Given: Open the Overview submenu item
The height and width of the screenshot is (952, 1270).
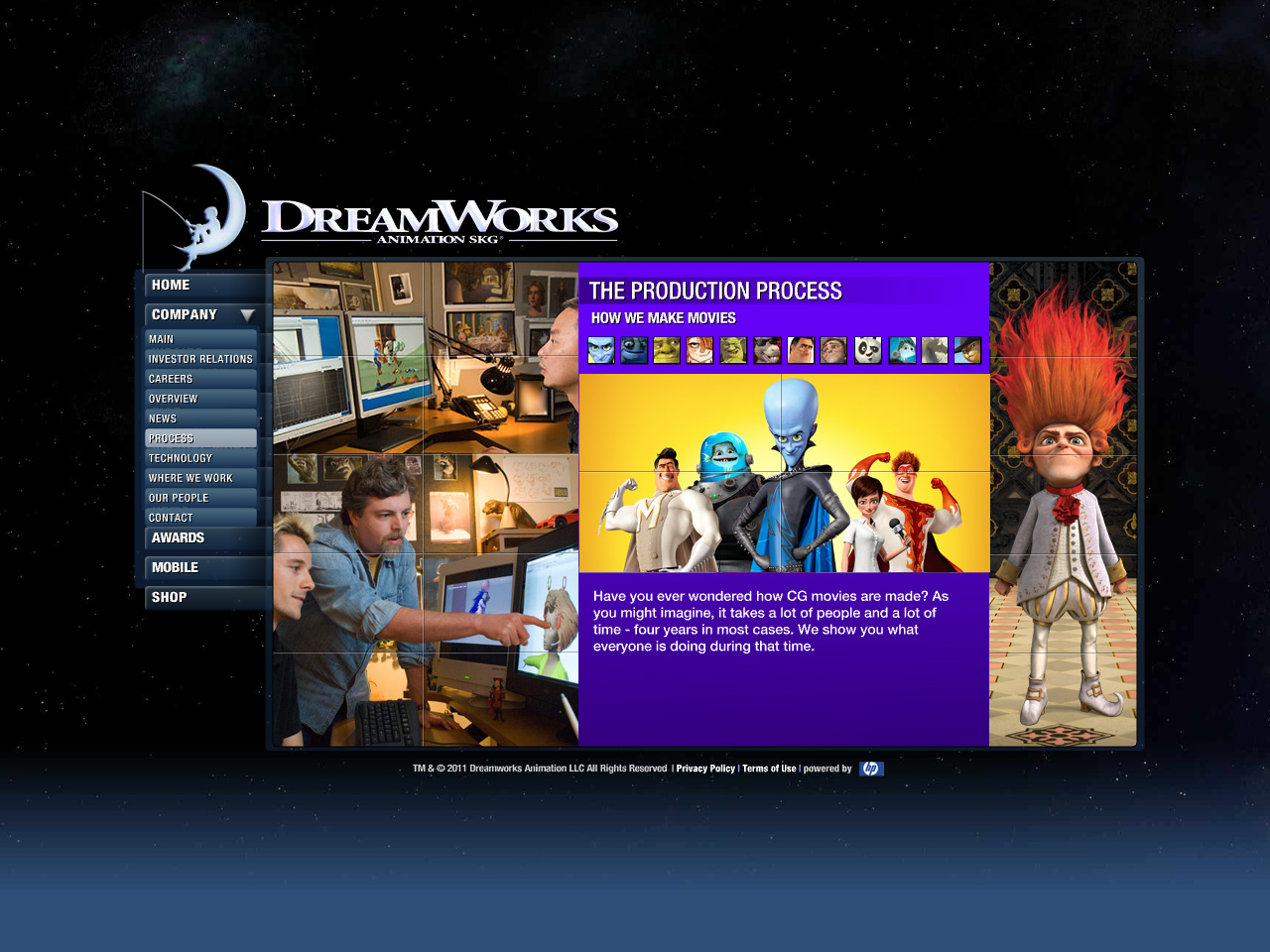Looking at the screenshot, I should pos(201,399).
